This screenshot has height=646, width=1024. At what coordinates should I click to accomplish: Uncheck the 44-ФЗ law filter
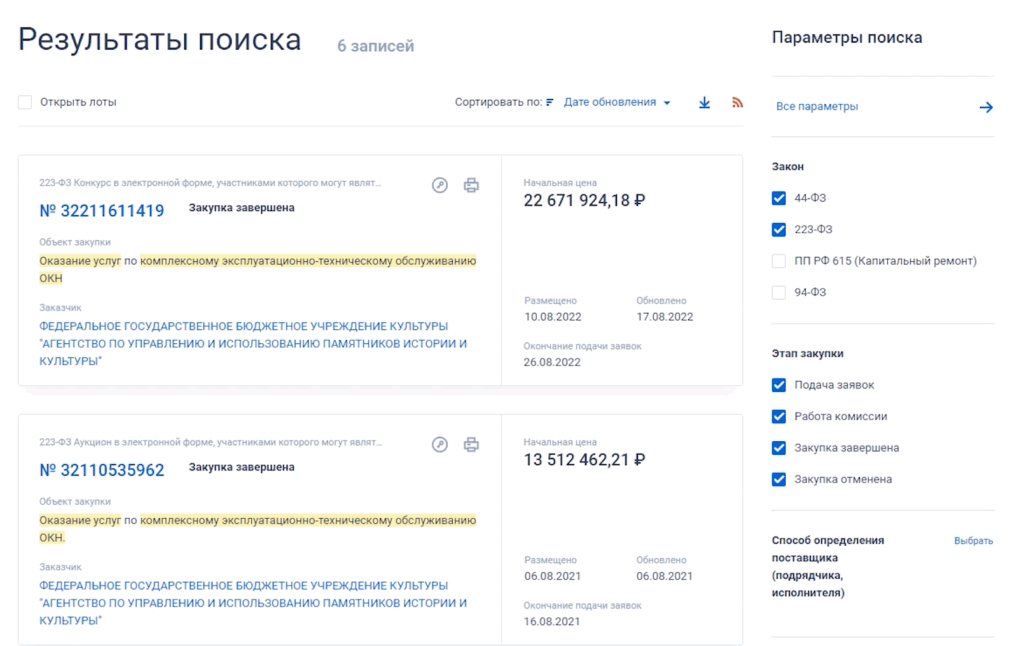click(779, 198)
